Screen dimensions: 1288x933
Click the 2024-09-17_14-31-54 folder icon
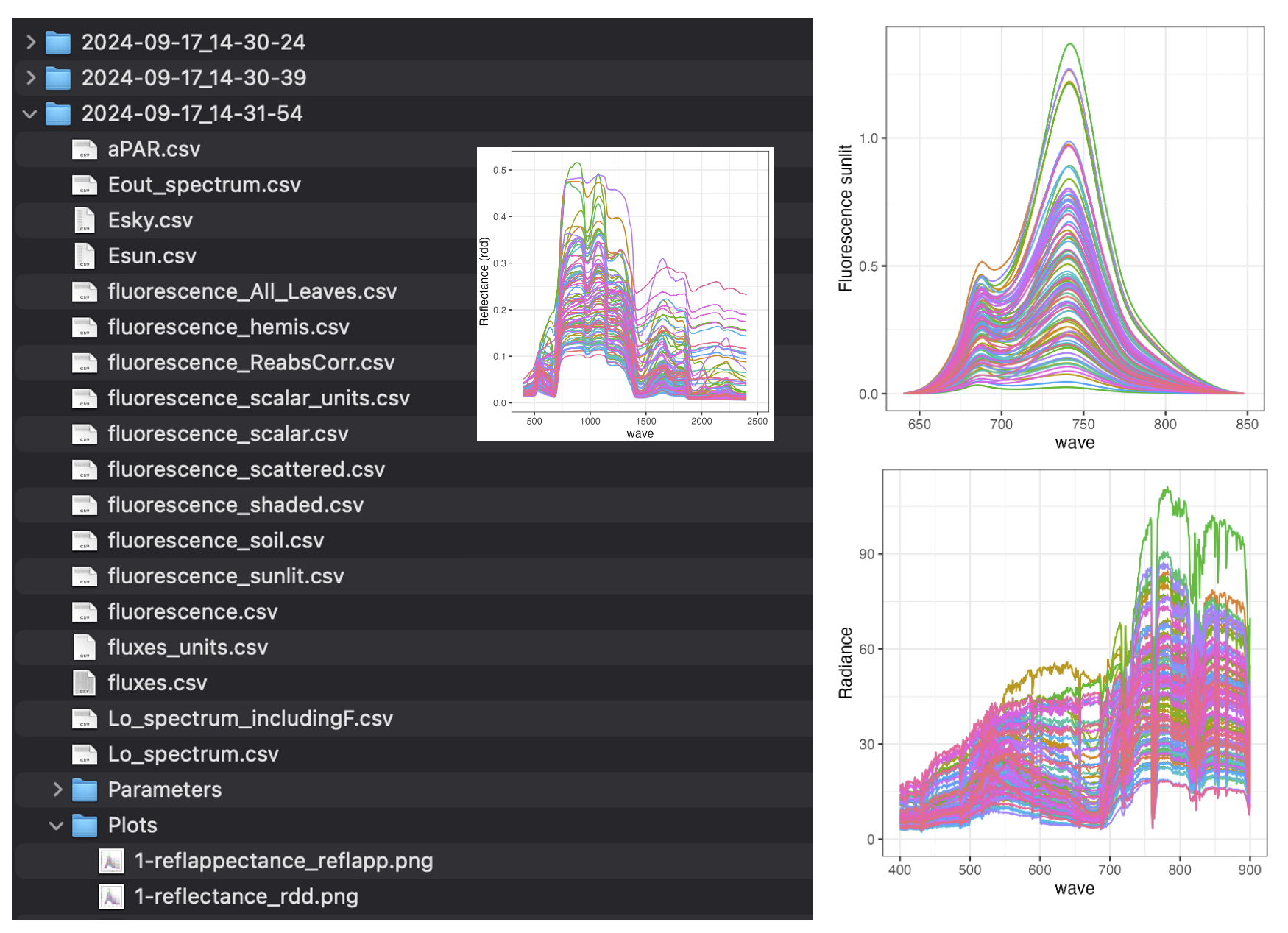click(x=58, y=114)
